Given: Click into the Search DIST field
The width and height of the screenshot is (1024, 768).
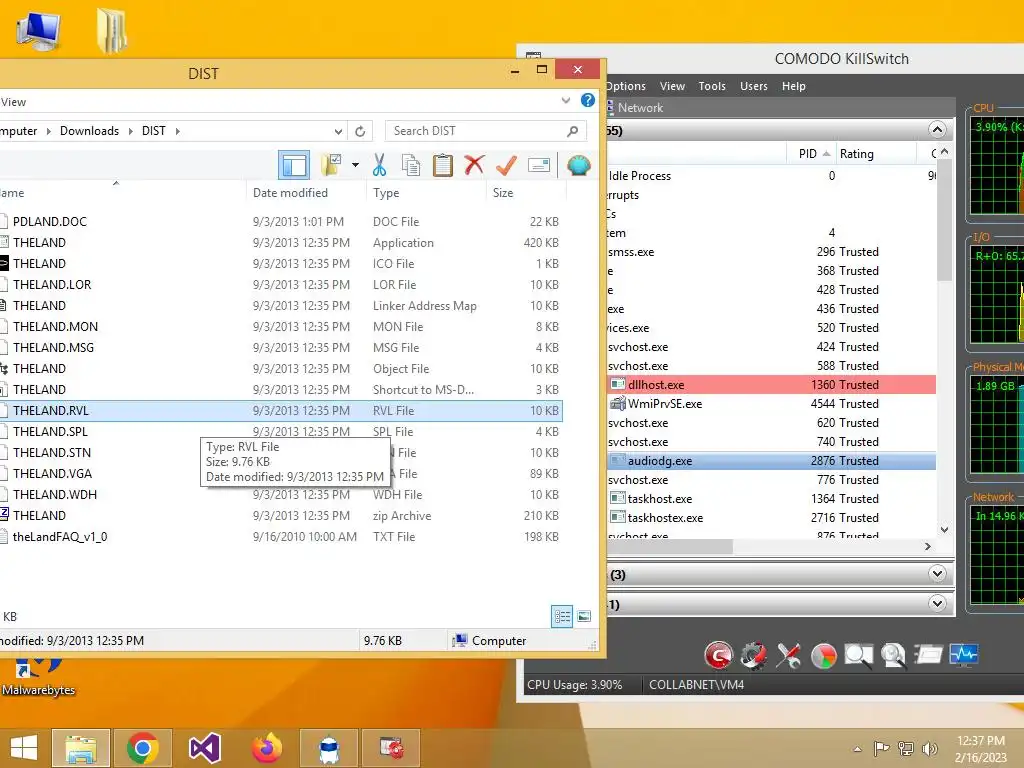Looking at the screenshot, I should point(485,131).
